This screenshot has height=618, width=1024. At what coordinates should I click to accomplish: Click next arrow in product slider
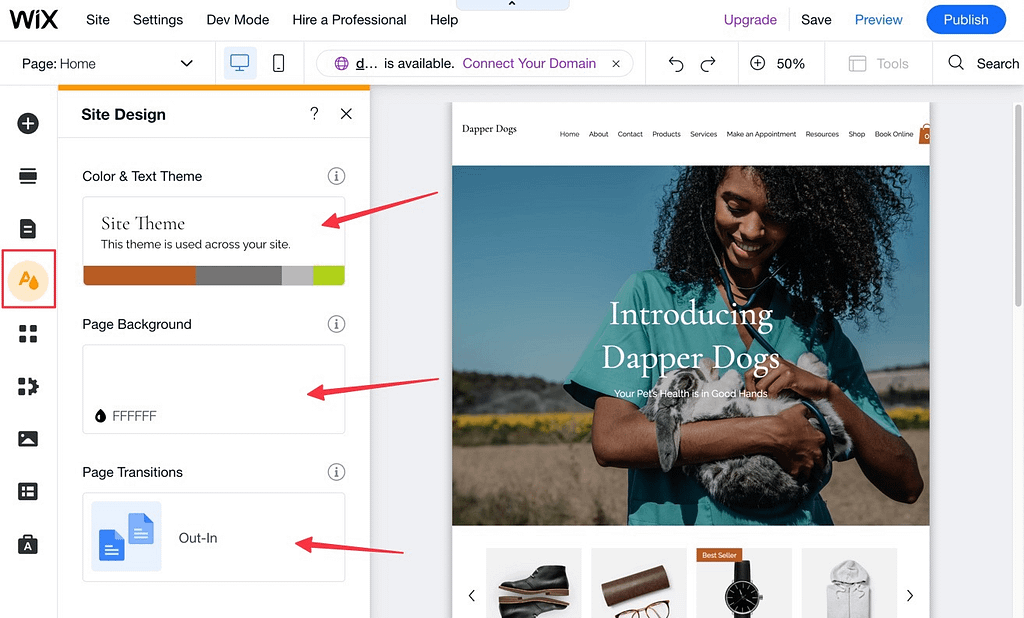point(910,595)
